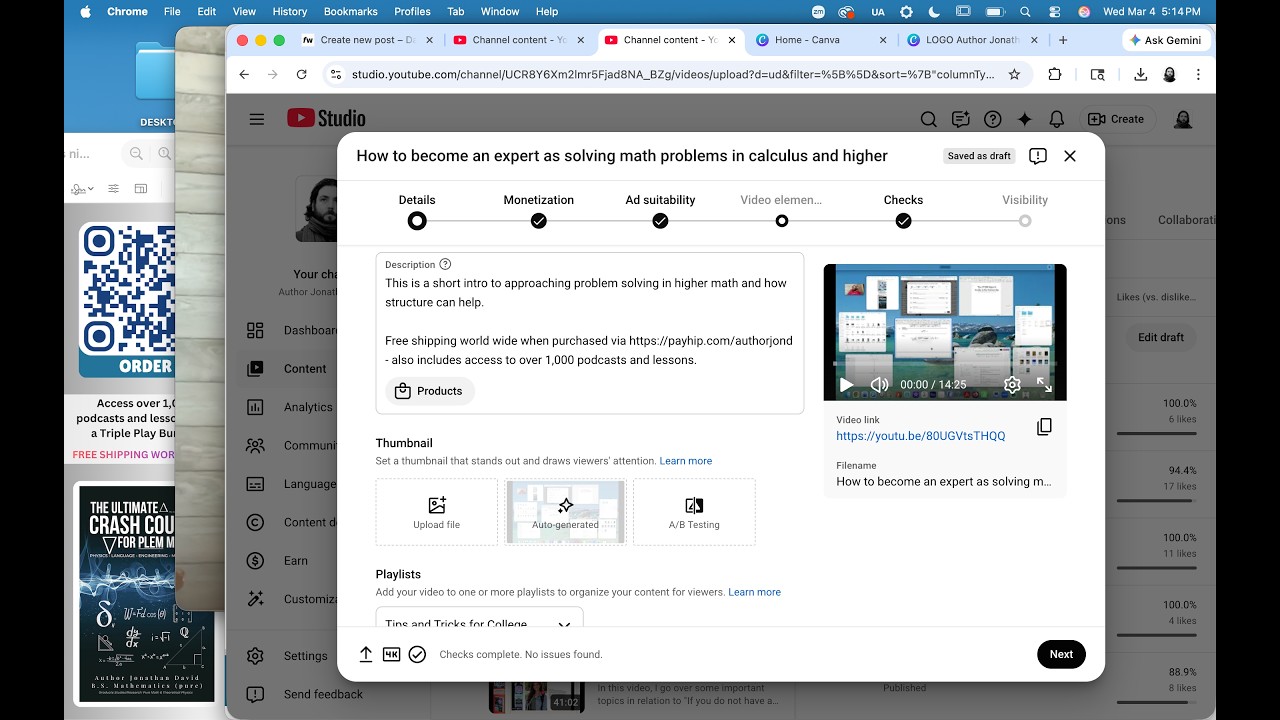Expand video preview to fullscreen

pyautogui.click(x=1044, y=385)
